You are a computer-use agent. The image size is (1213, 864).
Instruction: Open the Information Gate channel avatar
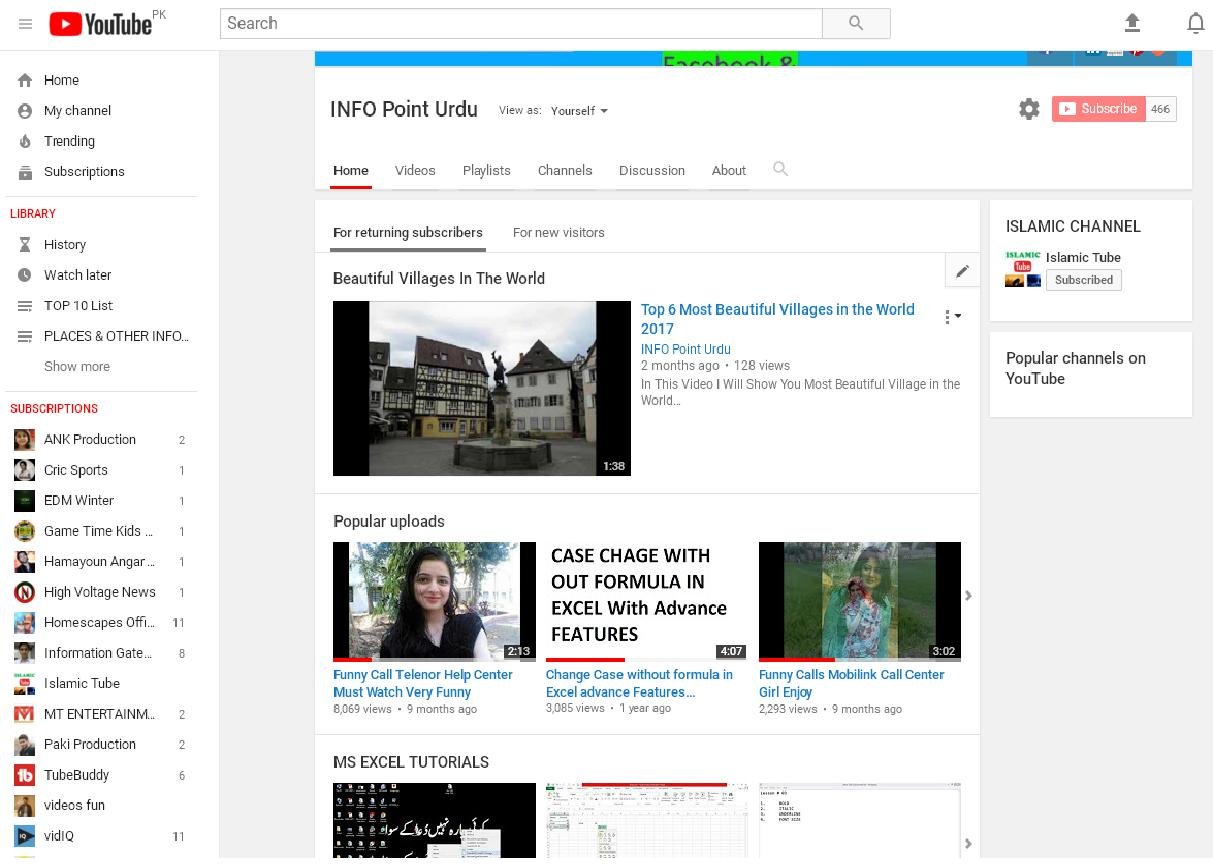25,653
